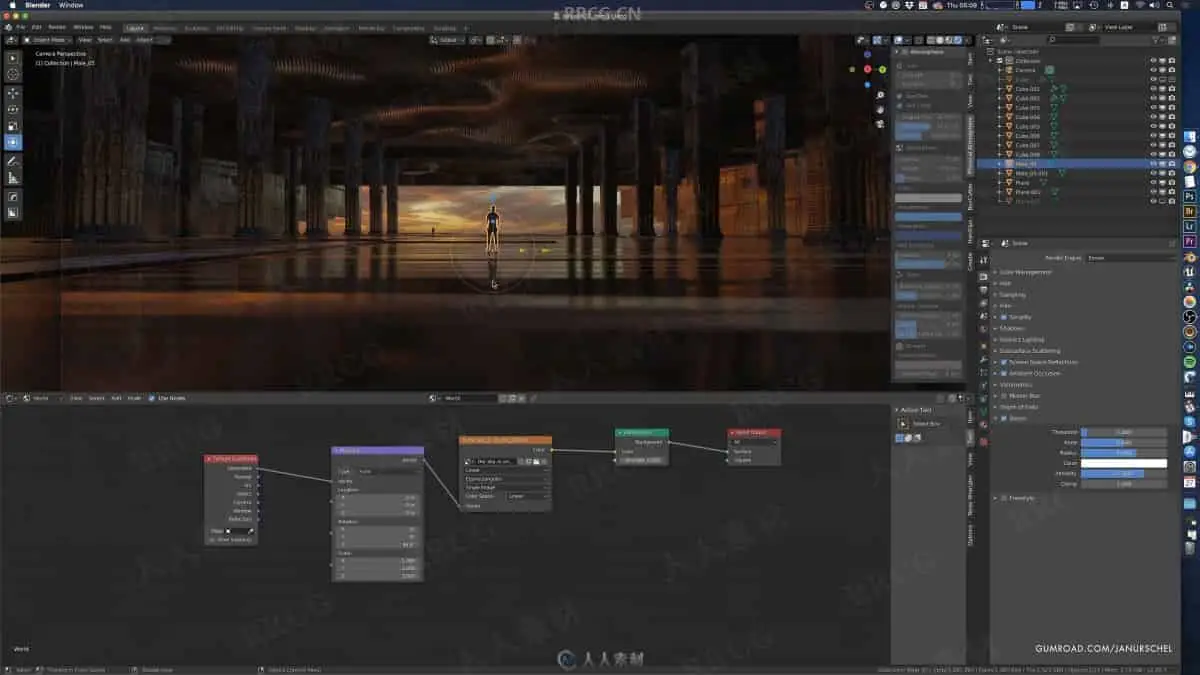Toggle the Screen Space Reflections checkbox
The image size is (1200, 675).
[1004, 362]
